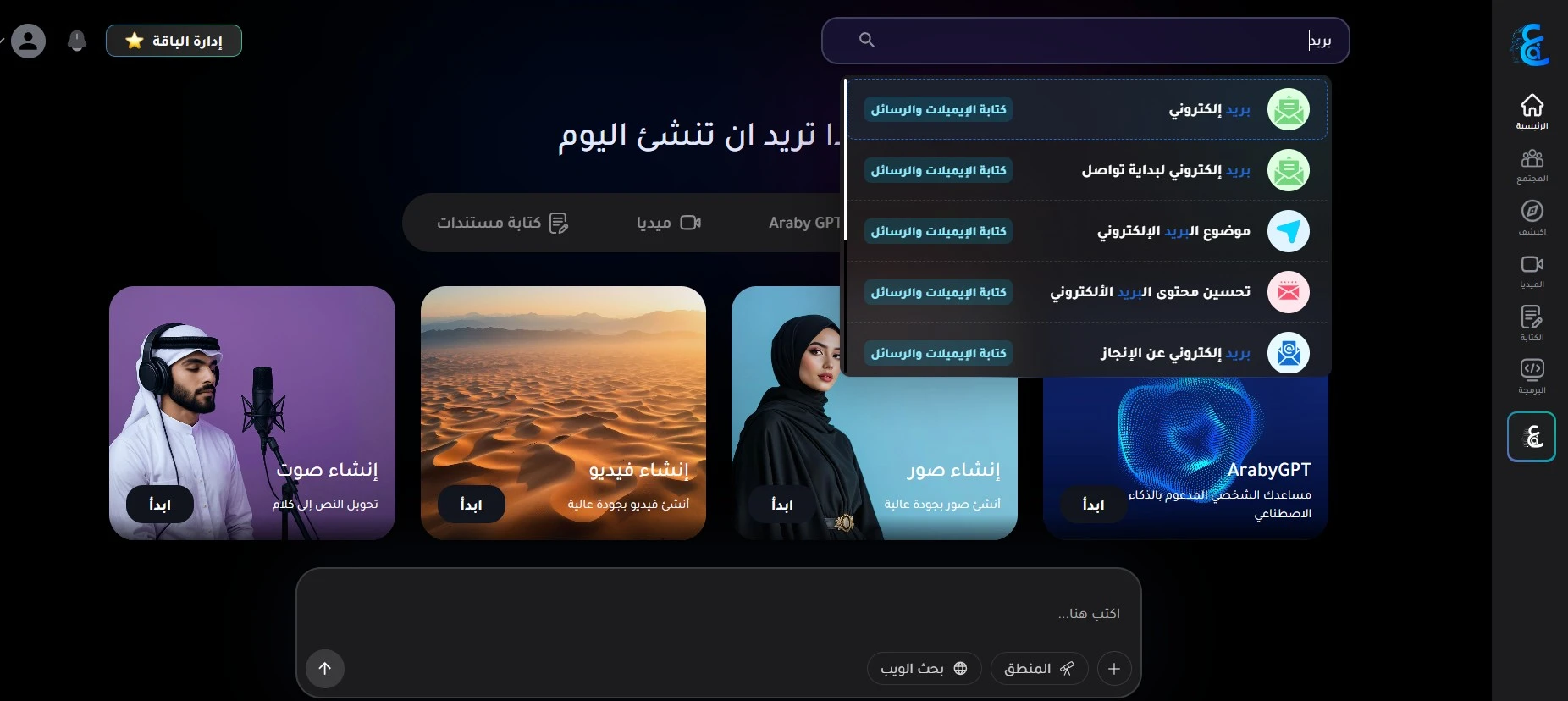Viewport: 1568px width, 701px height.
Task: Select the بريد إلكتروني search suggestion
Action: pos(1087,109)
